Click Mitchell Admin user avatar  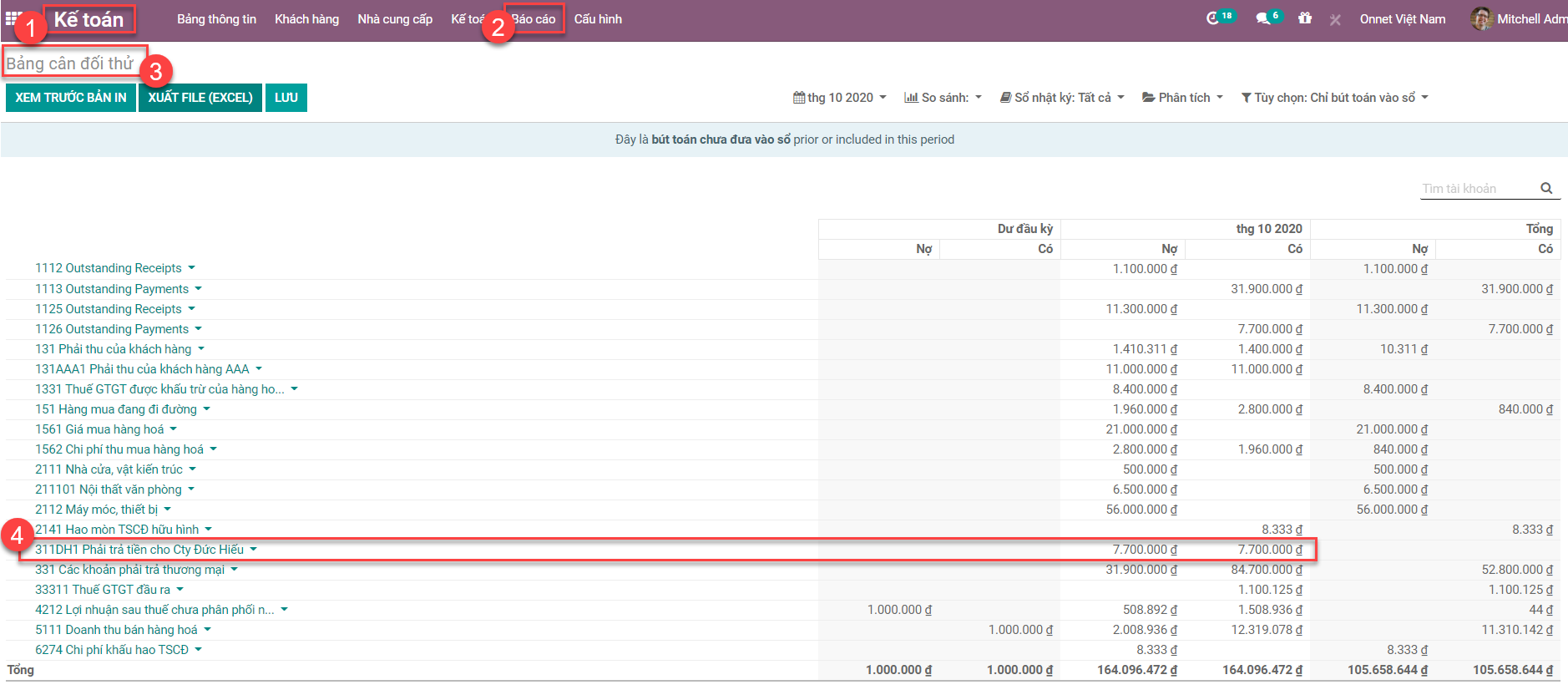pyautogui.click(x=1481, y=18)
